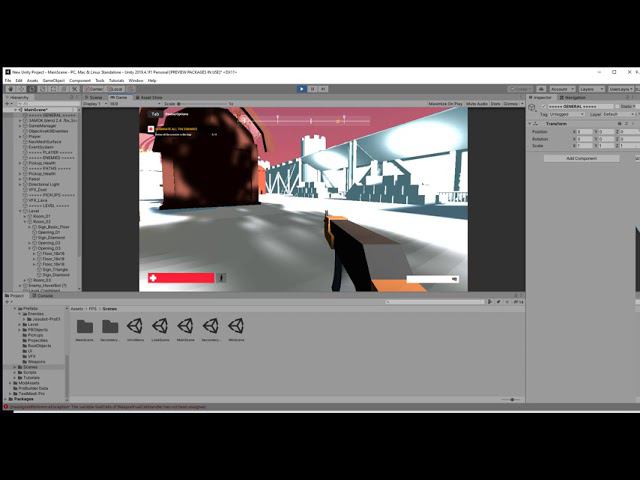This screenshot has height=480, width=640.
Task: Open the Layers dropdown
Action: 591,89
